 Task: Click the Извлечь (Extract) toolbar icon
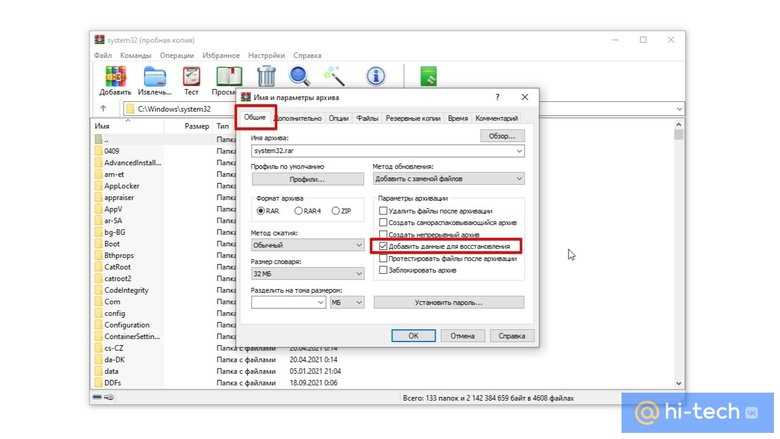154,78
